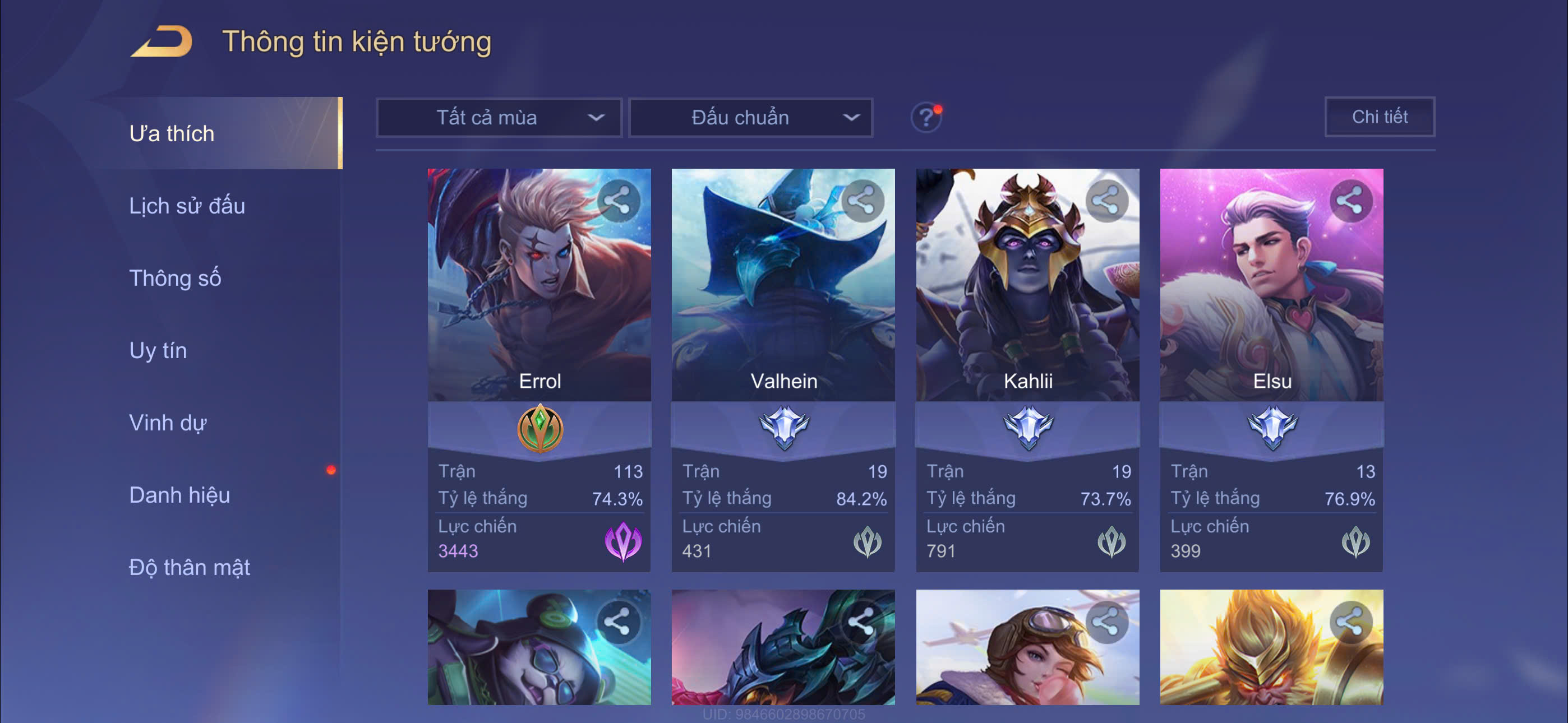Click the golden back arrow icon
Screen dimensions: 1568x723
click(162, 41)
